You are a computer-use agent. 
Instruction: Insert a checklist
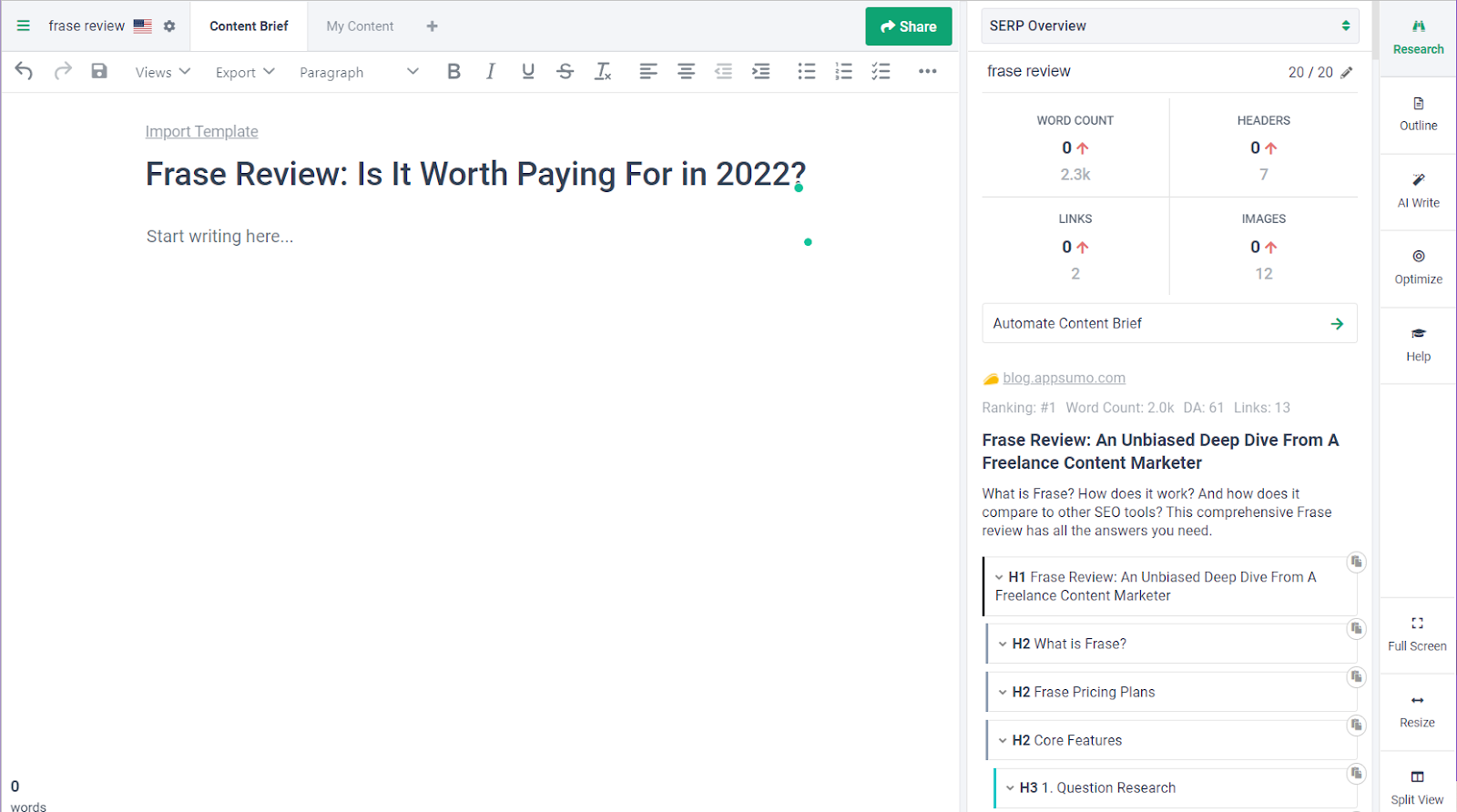click(x=881, y=71)
